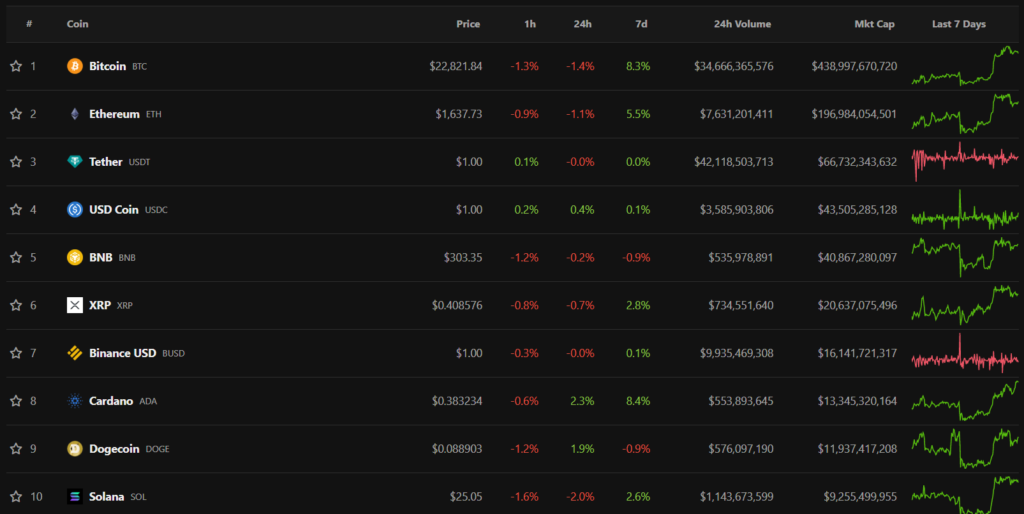
Task: Click the Solana logo icon
Action: point(75,496)
